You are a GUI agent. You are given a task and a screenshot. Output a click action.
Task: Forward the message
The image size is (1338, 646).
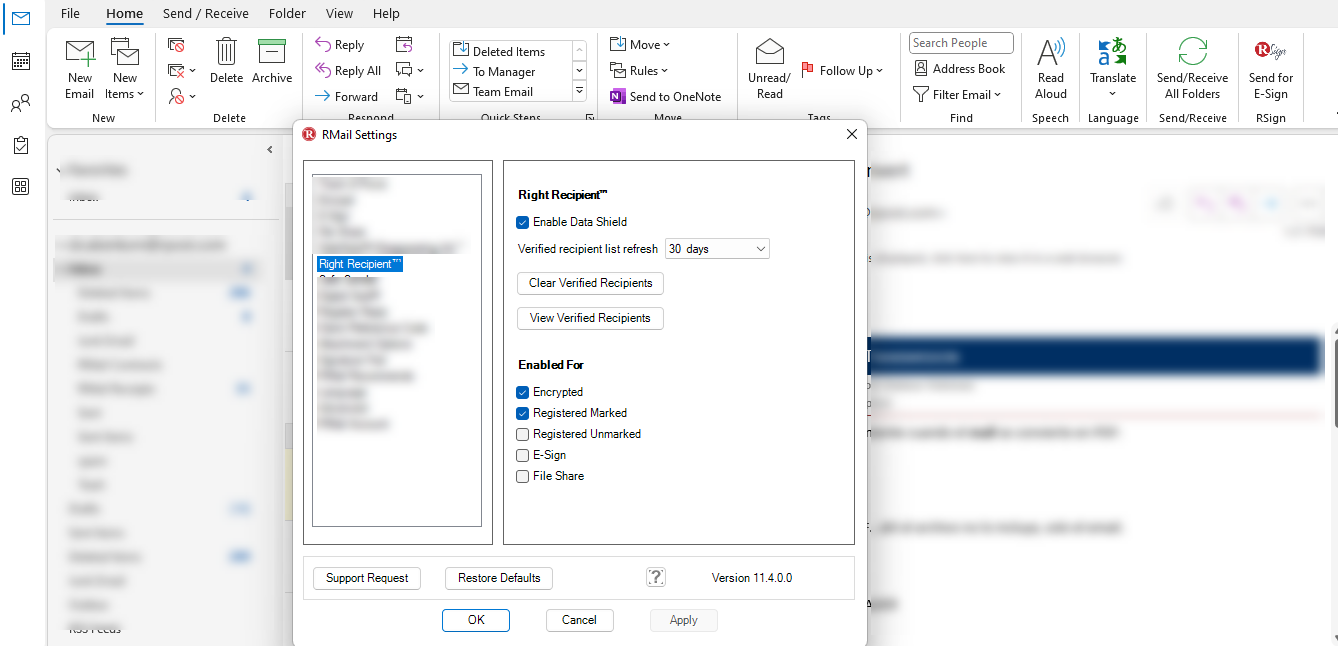346,96
